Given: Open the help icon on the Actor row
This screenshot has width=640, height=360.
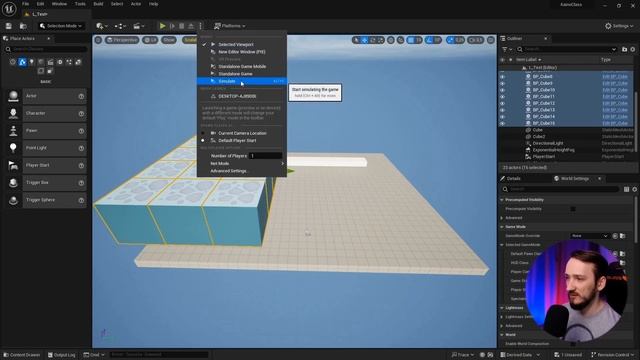Looking at the screenshot, I should coord(81,96).
